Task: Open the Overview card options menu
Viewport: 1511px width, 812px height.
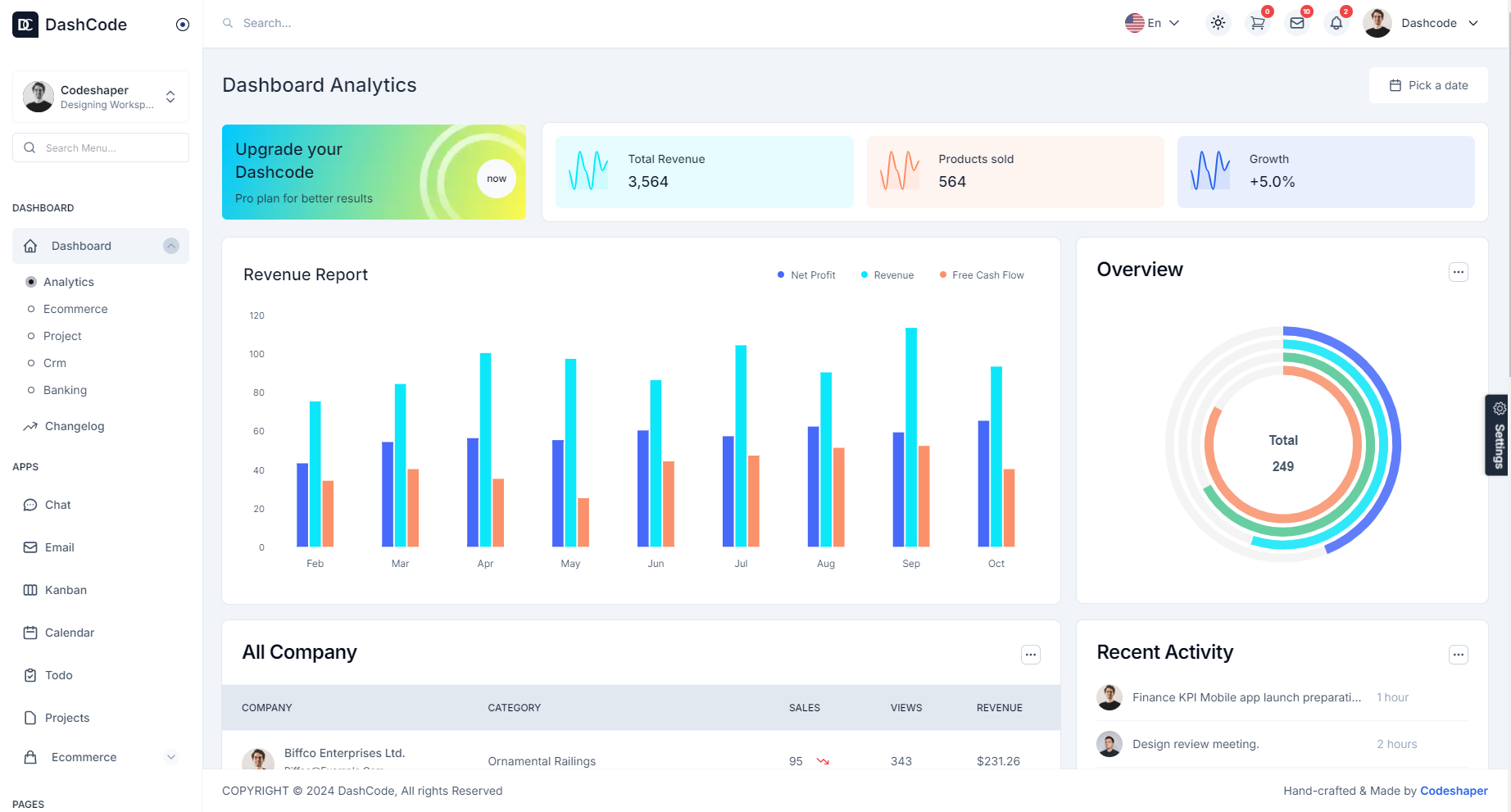Action: (x=1459, y=272)
